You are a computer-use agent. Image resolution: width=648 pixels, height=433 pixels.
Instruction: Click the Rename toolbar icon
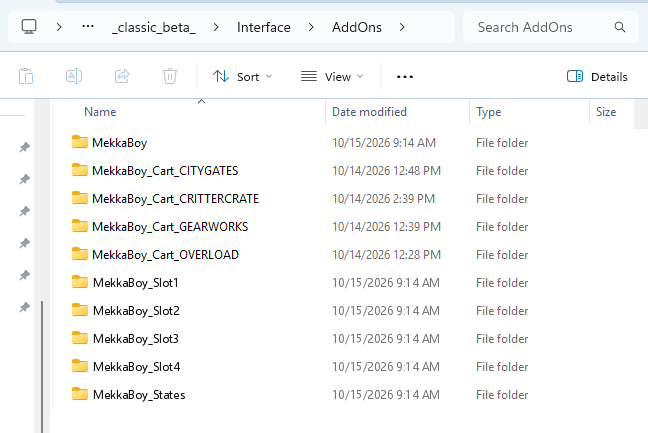pyautogui.click(x=74, y=76)
